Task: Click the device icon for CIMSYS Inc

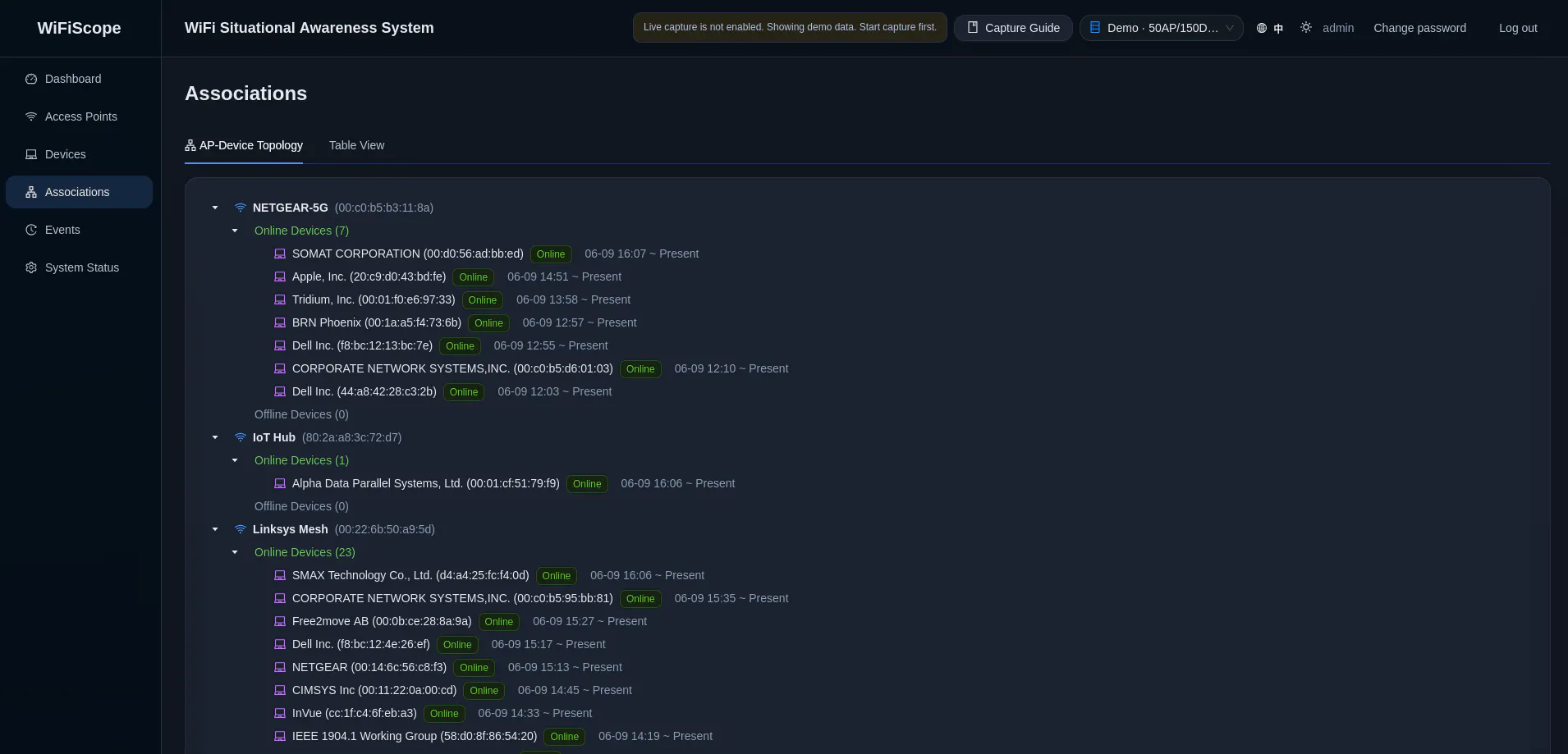Action: [x=280, y=690]
